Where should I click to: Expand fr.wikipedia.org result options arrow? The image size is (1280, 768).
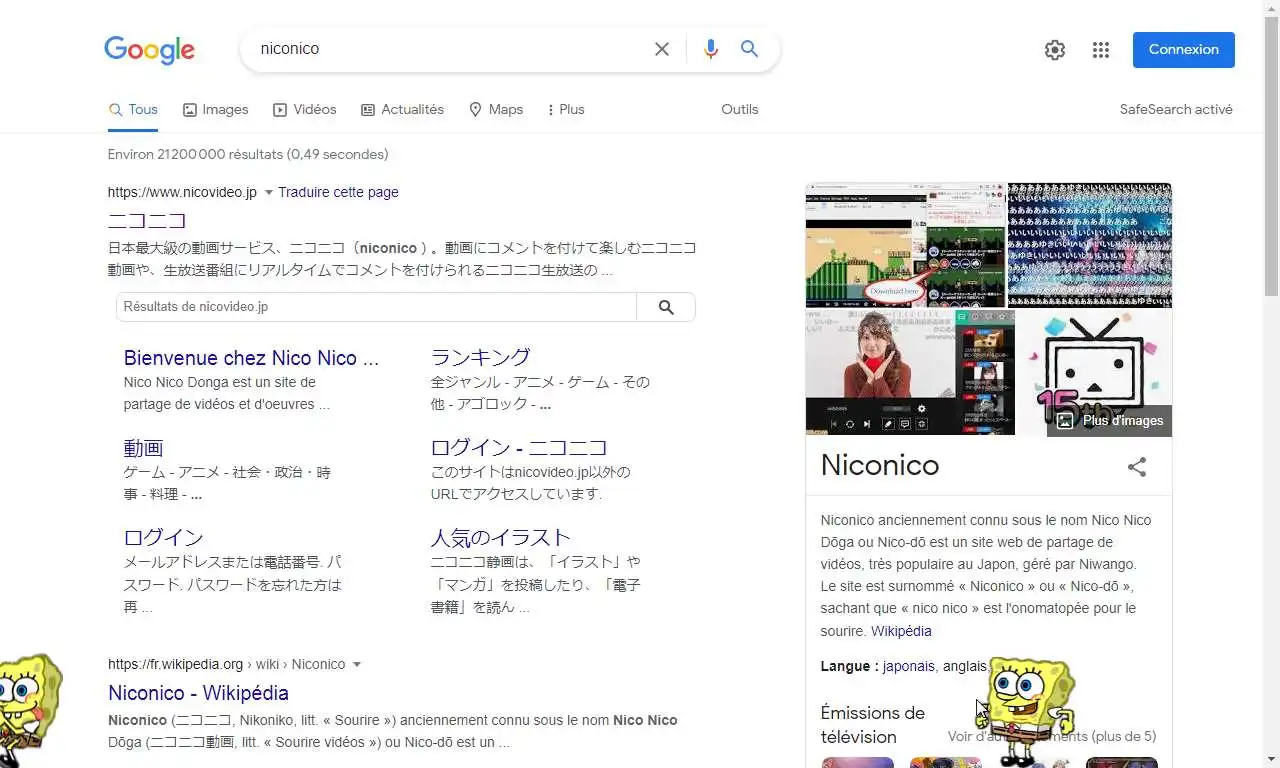(x=357, y=664)
